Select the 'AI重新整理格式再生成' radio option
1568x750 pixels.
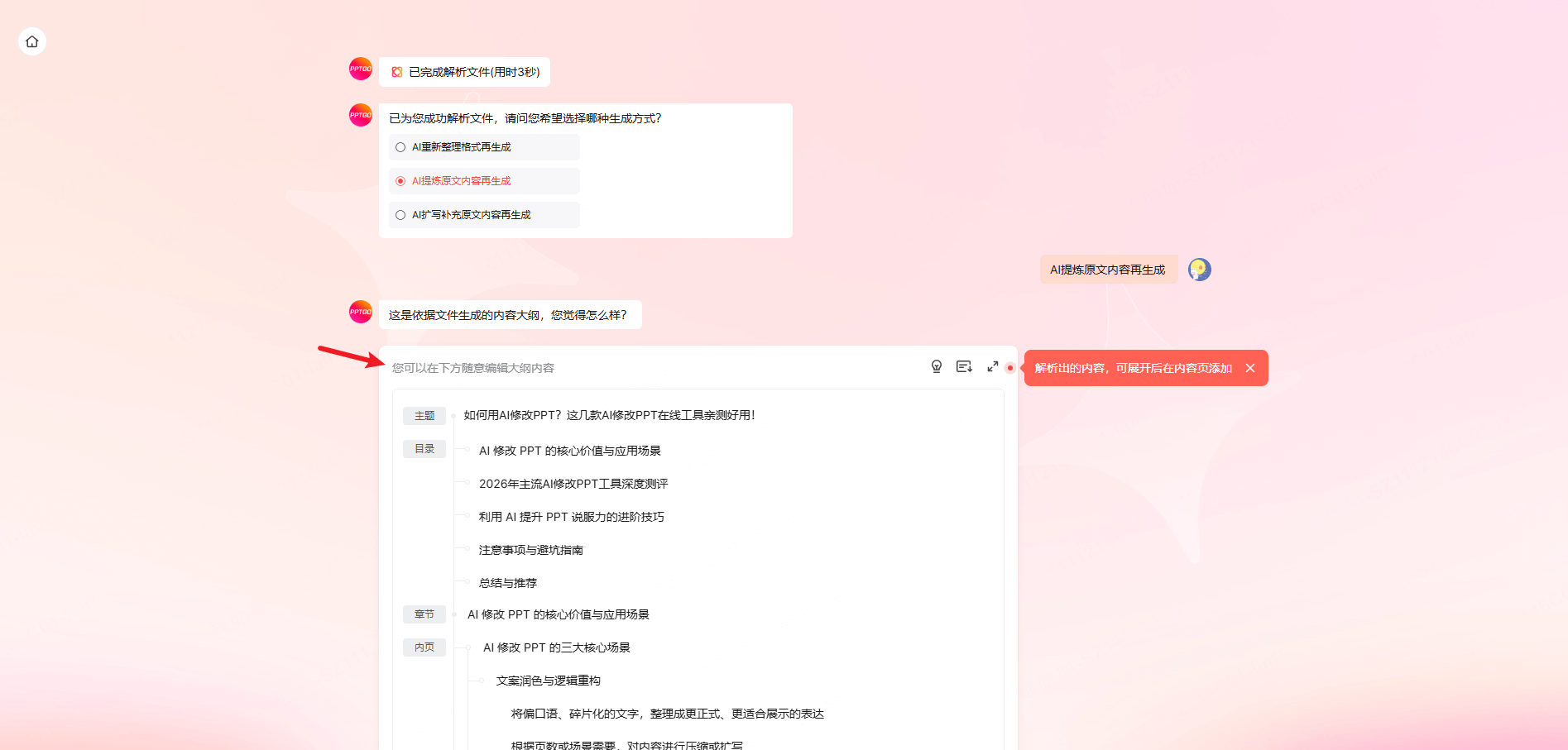[400, 146]
